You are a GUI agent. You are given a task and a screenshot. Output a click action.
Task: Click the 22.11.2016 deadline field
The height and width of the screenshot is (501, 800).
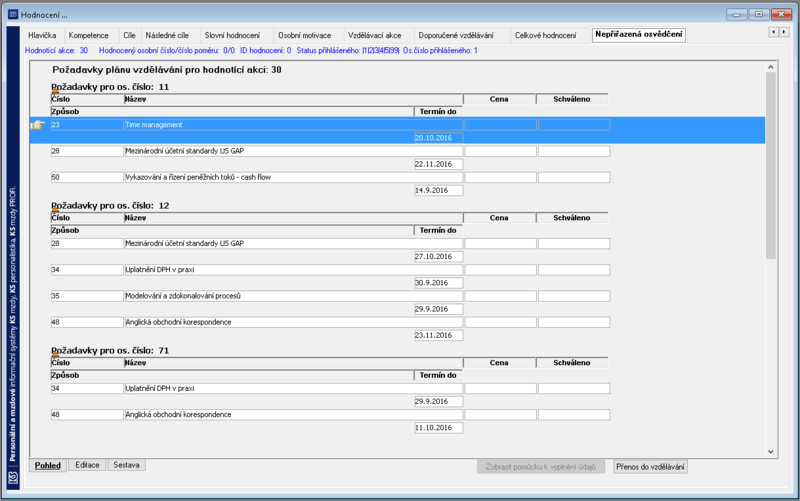(438, 164)
